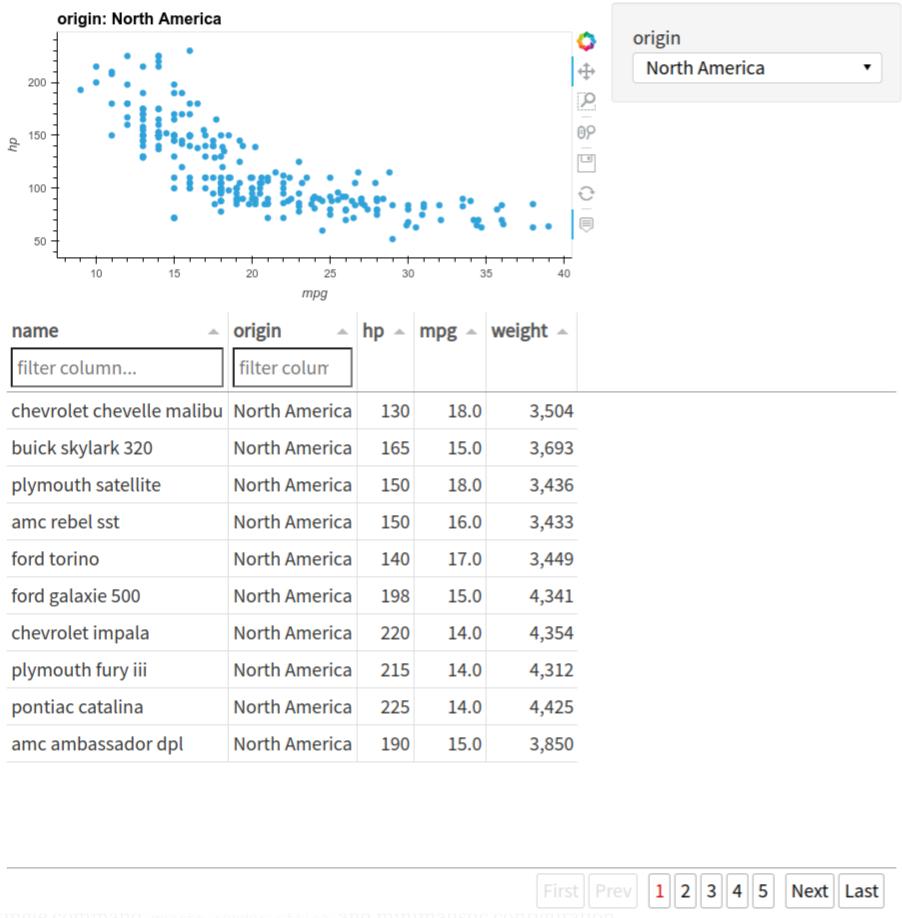Click the weight column header label
This screenshot has width=902, height=918.
(x=519, y=331)
